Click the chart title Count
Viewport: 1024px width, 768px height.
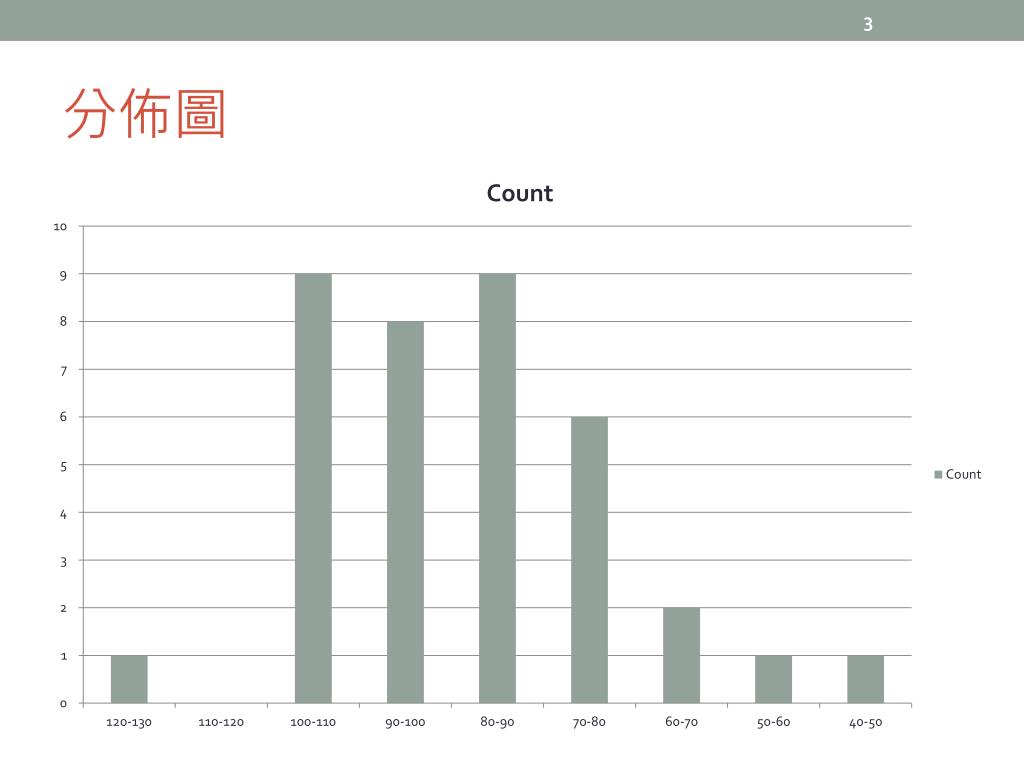tap(520, 193)
